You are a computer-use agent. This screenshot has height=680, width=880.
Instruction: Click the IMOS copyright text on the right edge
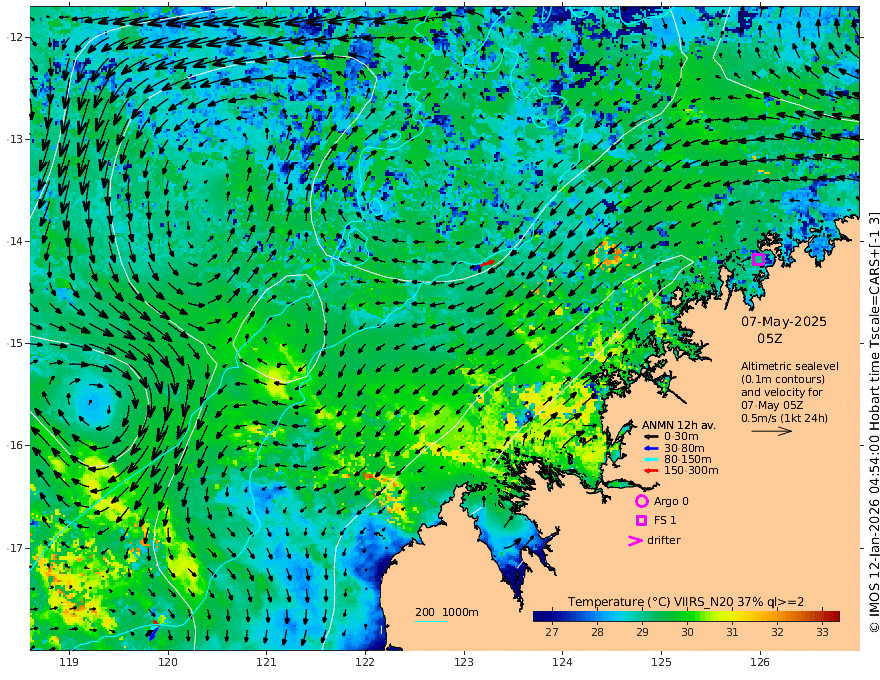873,422
